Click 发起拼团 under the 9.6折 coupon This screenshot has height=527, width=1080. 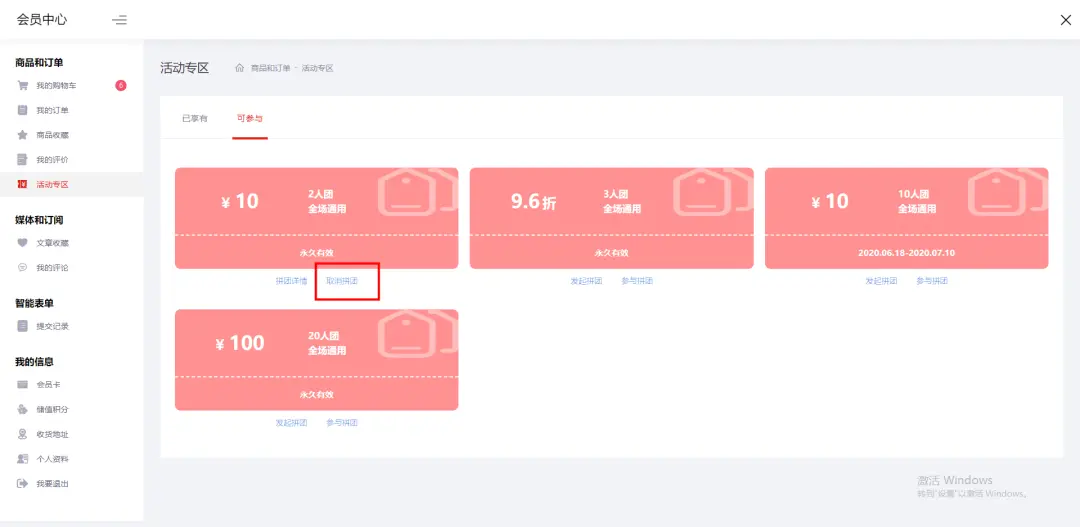586,281
